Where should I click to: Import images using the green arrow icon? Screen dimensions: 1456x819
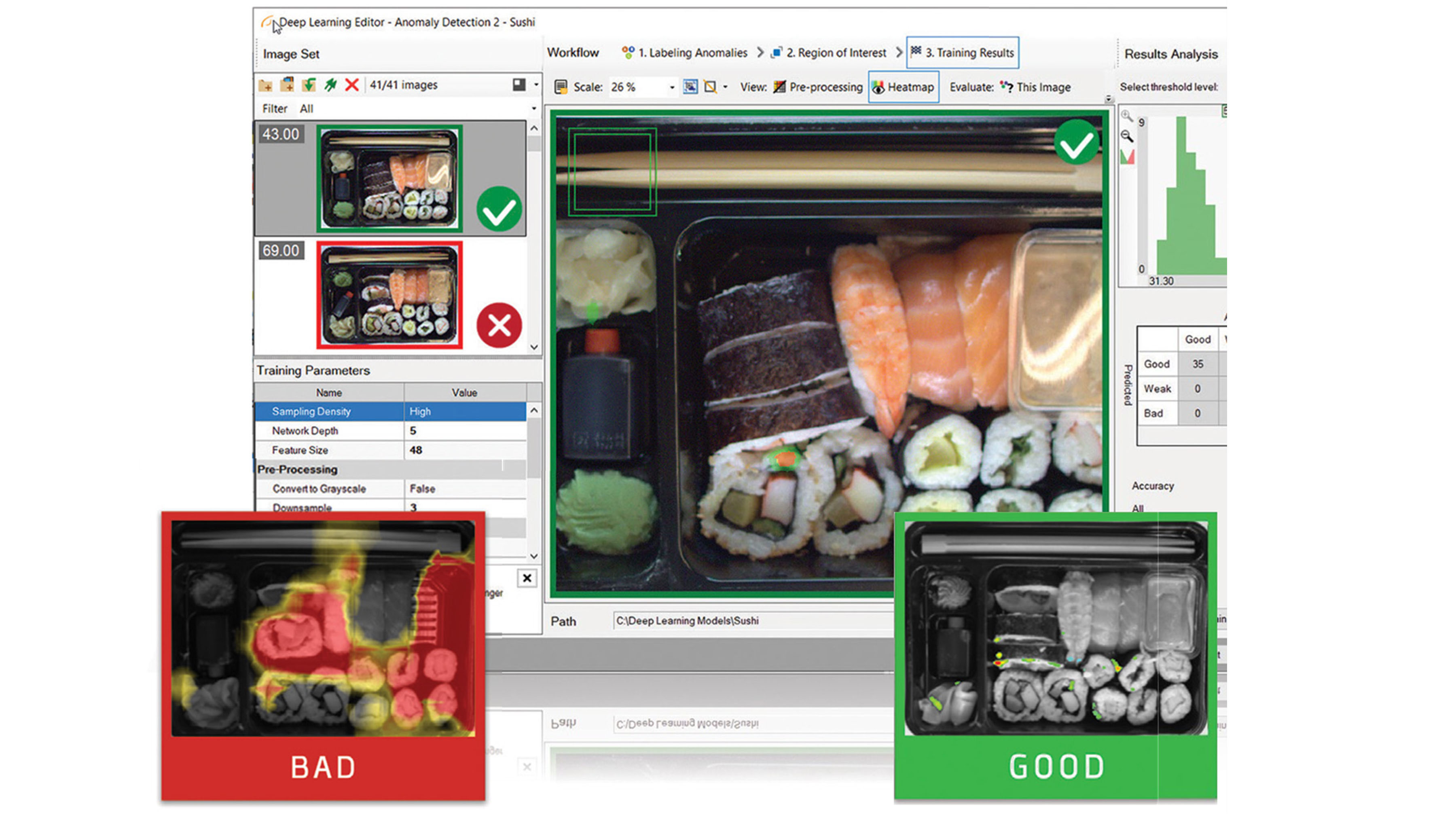pyautogui.click(x=308, y=85)
